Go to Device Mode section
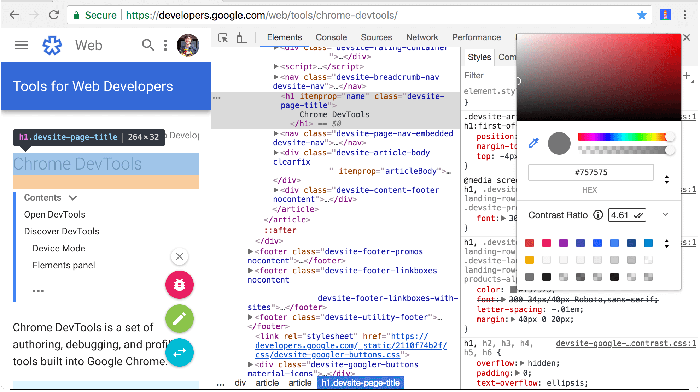The height and width of the screenshot is (392, 700). (58, 248)
